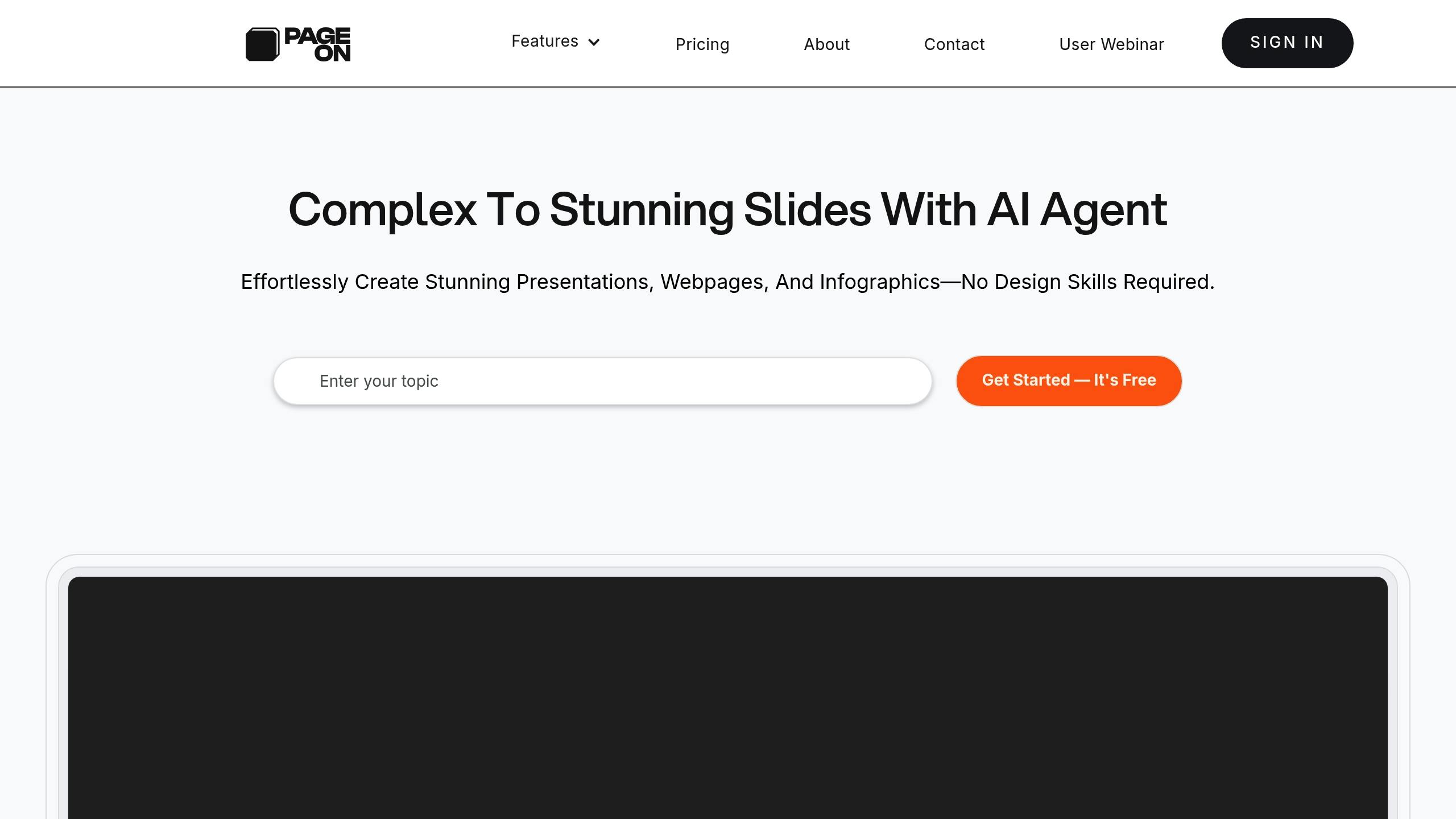The width and height of the screenshot is (1456, 819).
Task: Expand the About section dropdown
Action: click(x=826, y=43)
